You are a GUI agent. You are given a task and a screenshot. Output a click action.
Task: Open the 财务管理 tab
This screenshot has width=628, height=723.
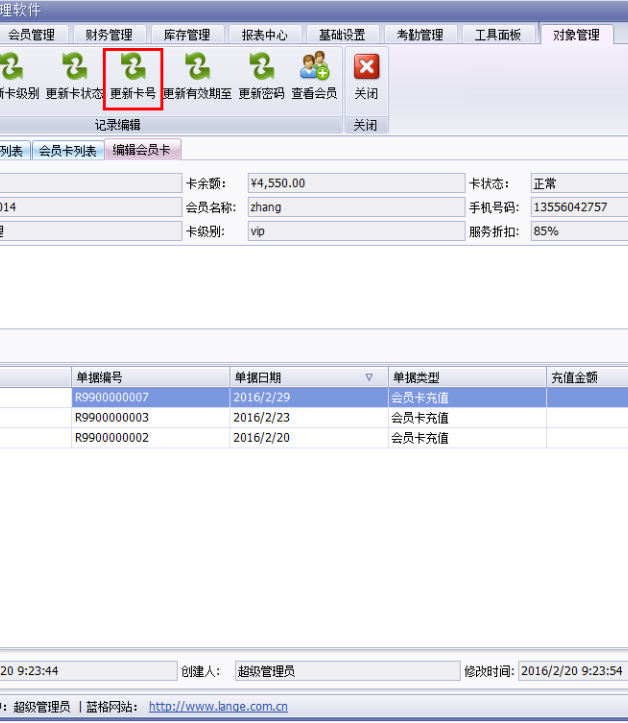point(109,35)
